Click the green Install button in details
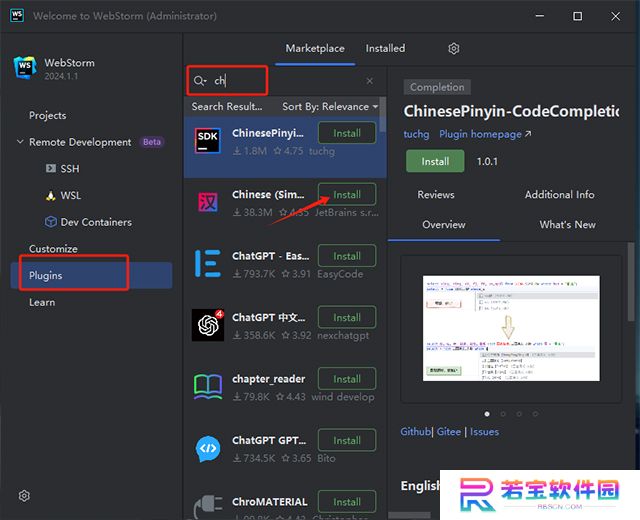 [435, 161]
